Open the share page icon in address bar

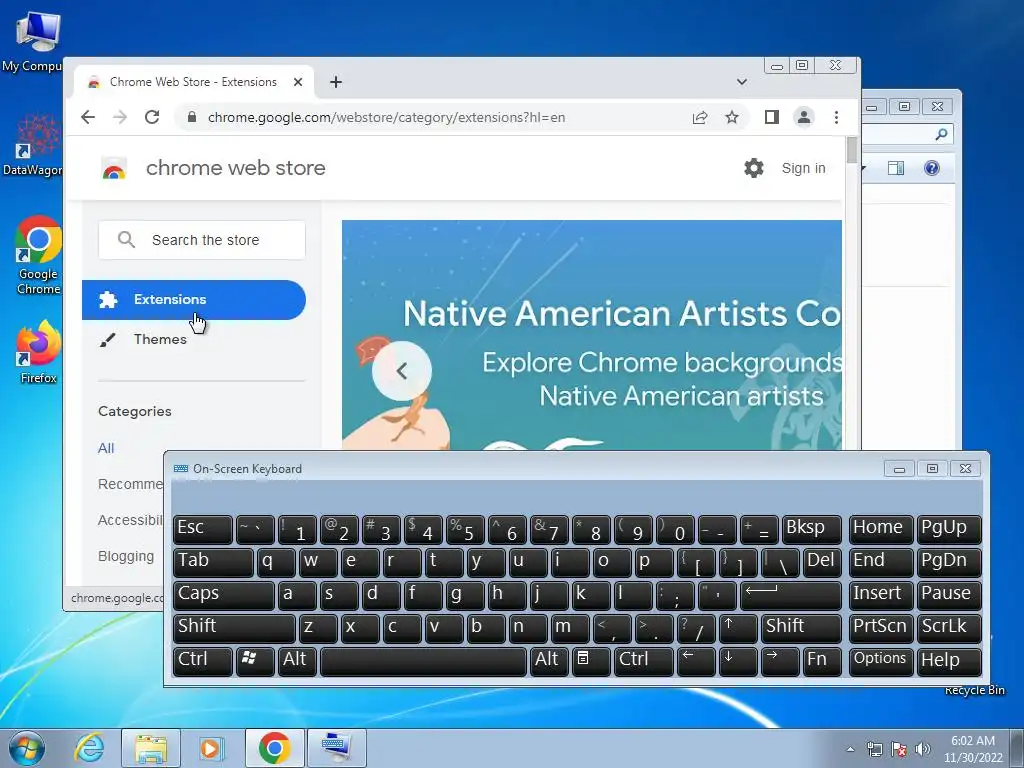[700, 117]
